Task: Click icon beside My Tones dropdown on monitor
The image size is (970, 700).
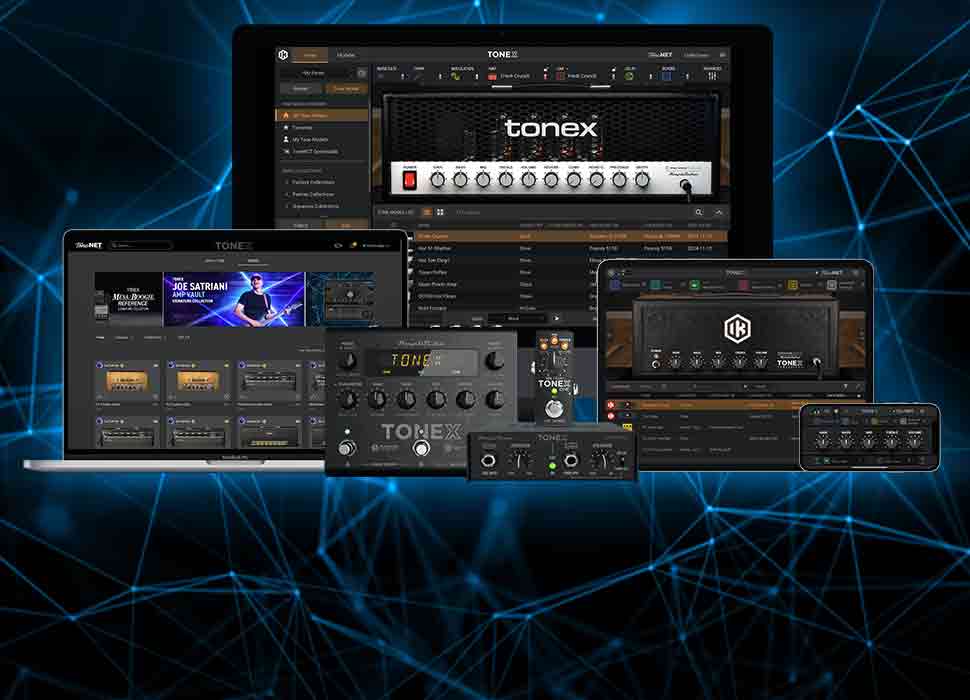Action: coord(362,73)
